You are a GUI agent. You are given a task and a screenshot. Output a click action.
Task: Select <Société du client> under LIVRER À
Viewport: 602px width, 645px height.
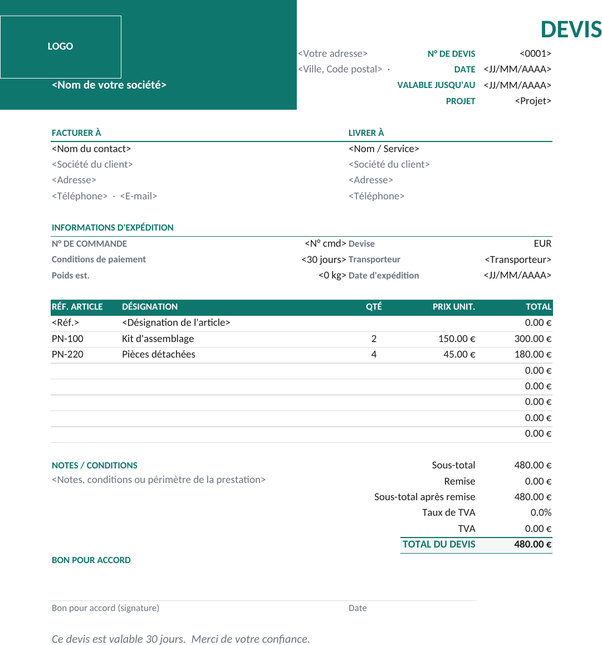389,164
